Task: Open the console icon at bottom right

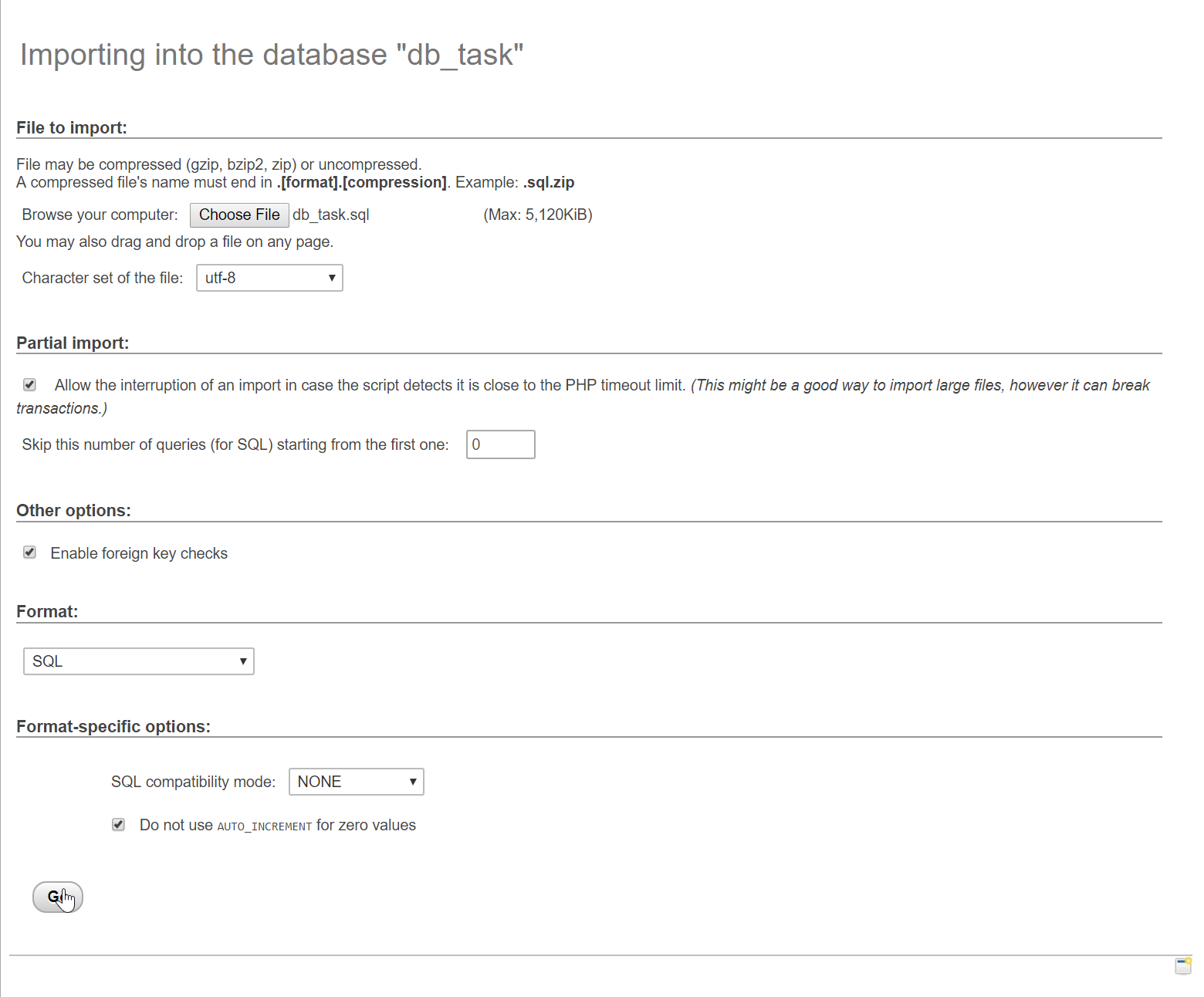Action: click(x=1183, y=966)
